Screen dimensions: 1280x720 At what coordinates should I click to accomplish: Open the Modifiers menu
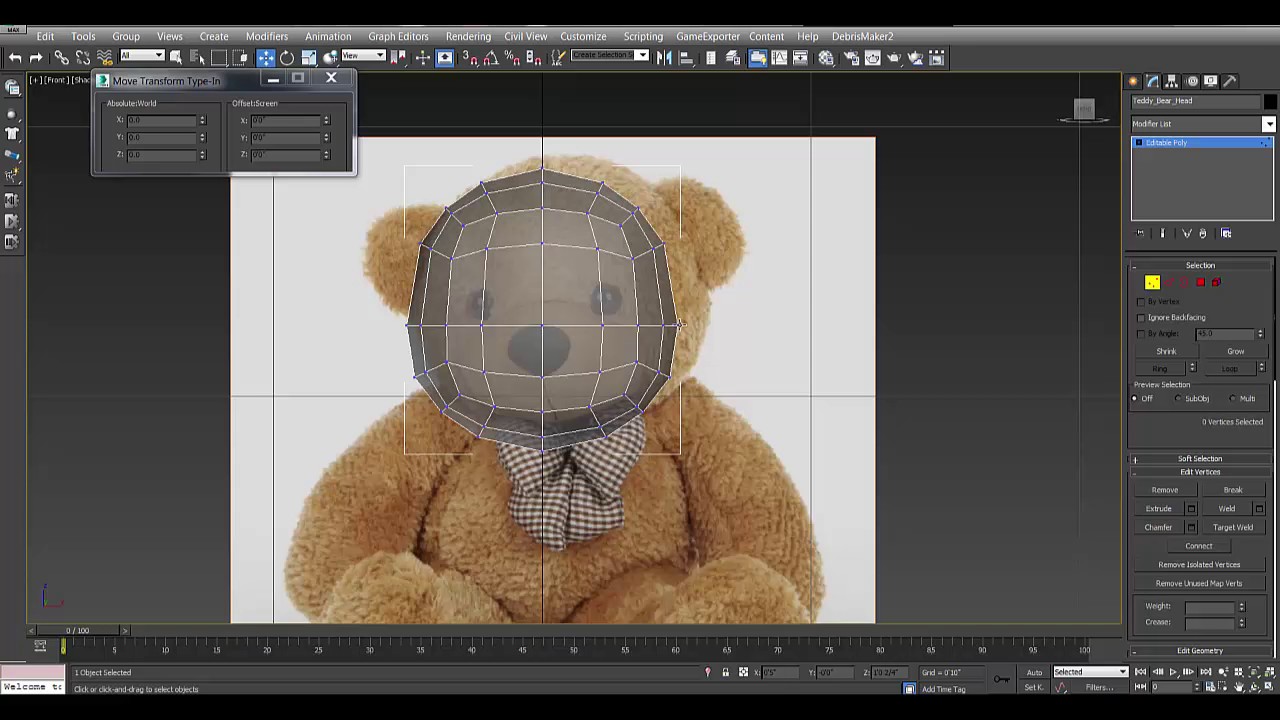[x=267, y=36]
